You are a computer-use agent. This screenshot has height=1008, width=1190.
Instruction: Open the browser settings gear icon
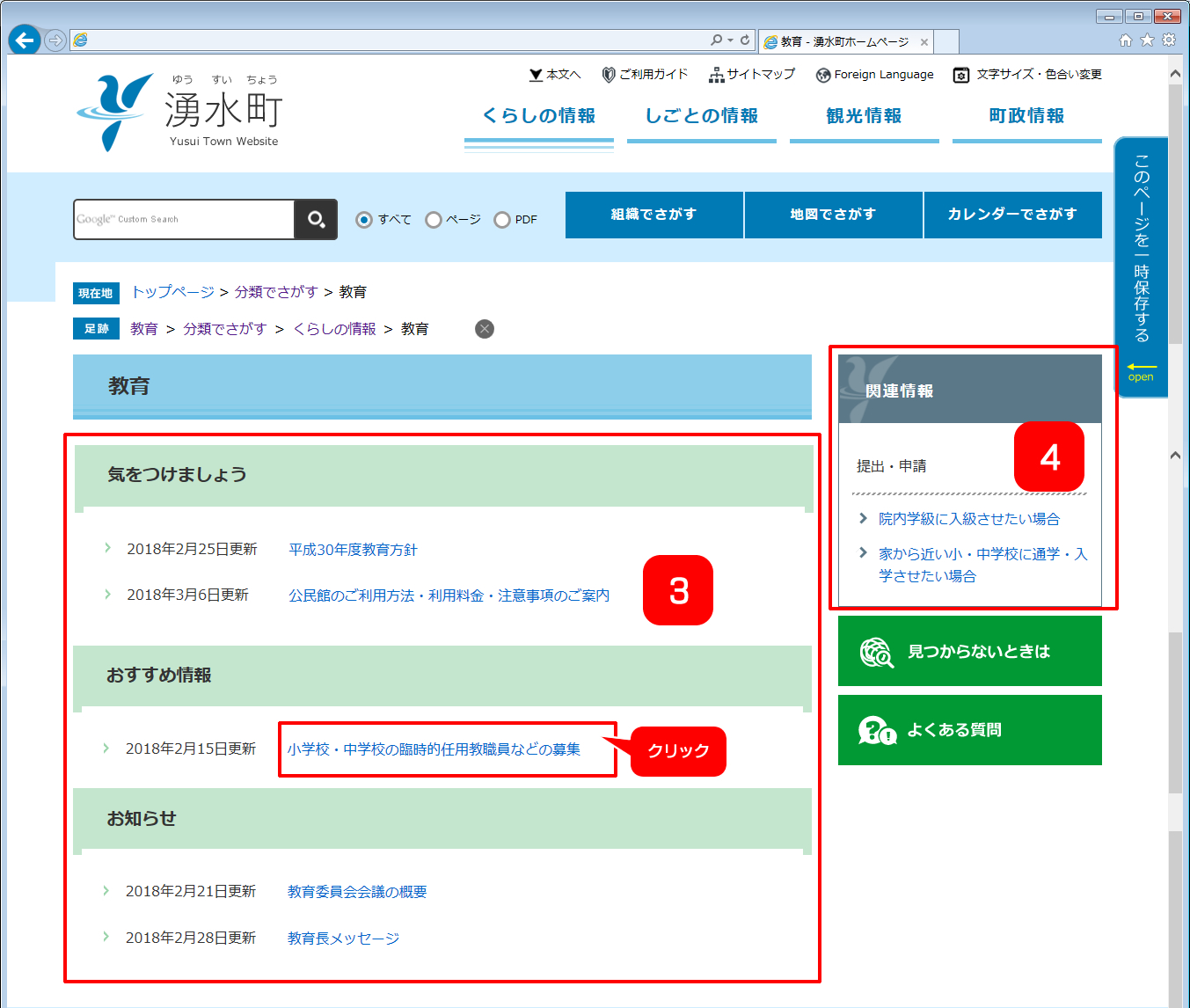pyautogui.click(x=1169, y=40)
